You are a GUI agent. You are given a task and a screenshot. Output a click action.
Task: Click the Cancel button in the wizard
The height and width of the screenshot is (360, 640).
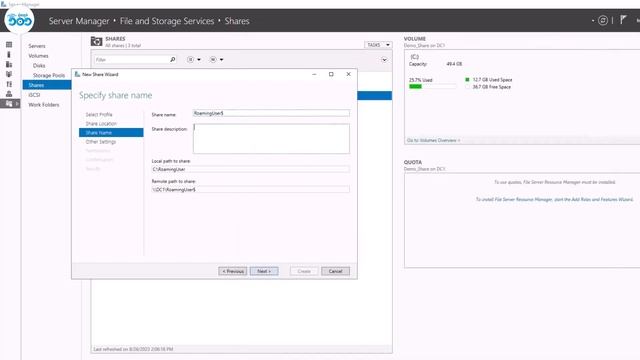(x=336, y=271)
